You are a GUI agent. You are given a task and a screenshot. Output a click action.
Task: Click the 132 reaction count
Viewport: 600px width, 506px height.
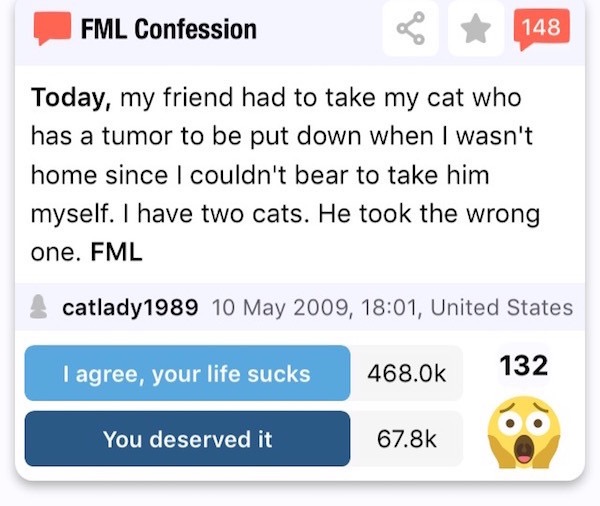524,366
